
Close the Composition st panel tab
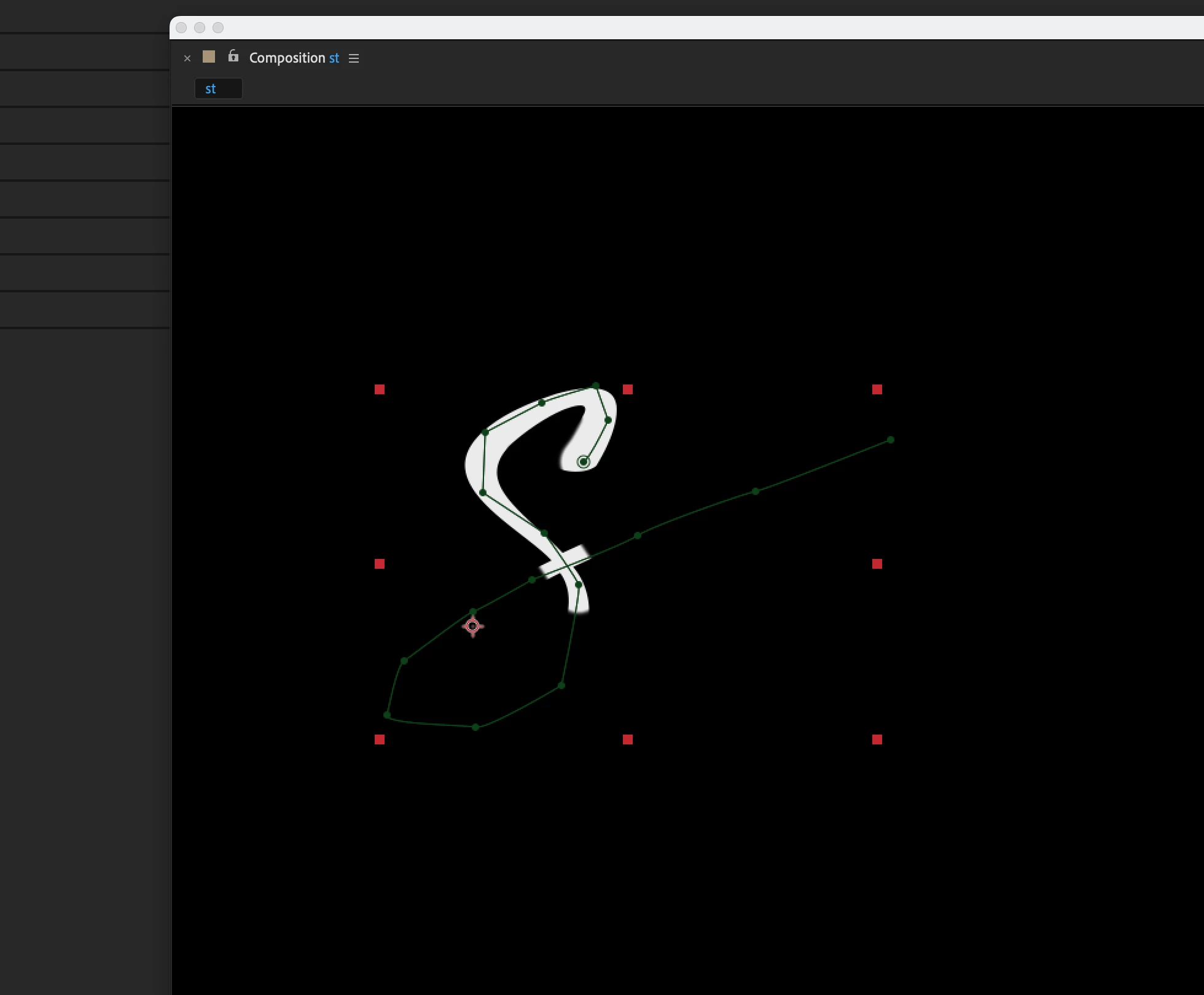(x=187, y=58)
